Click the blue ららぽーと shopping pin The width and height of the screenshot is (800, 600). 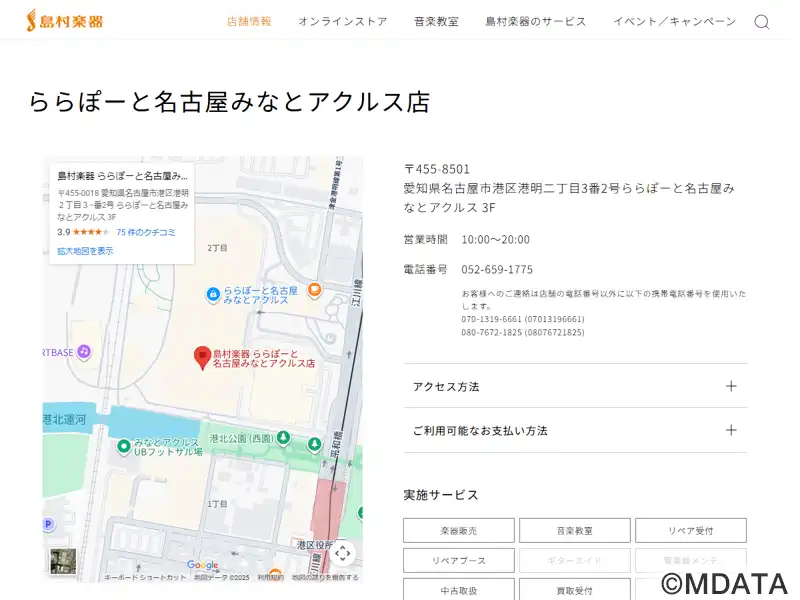[213, 294]
